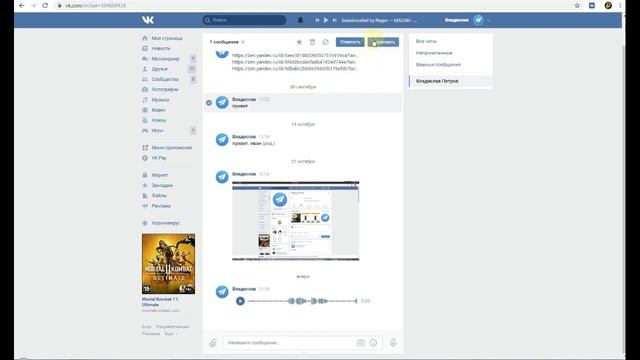Click the Ответить button
Viewport: 640px width, 360px height.
(350, 42)
